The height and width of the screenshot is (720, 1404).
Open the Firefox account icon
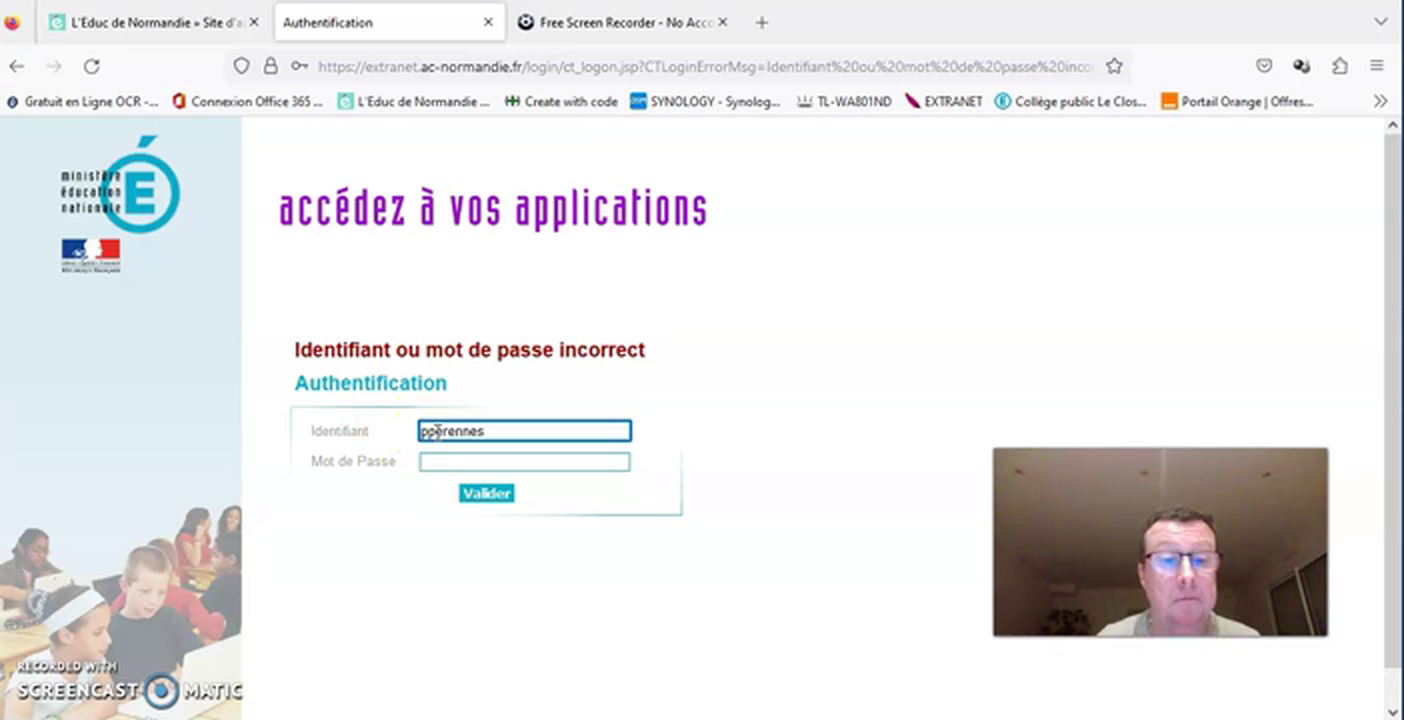coord(1301,66)
